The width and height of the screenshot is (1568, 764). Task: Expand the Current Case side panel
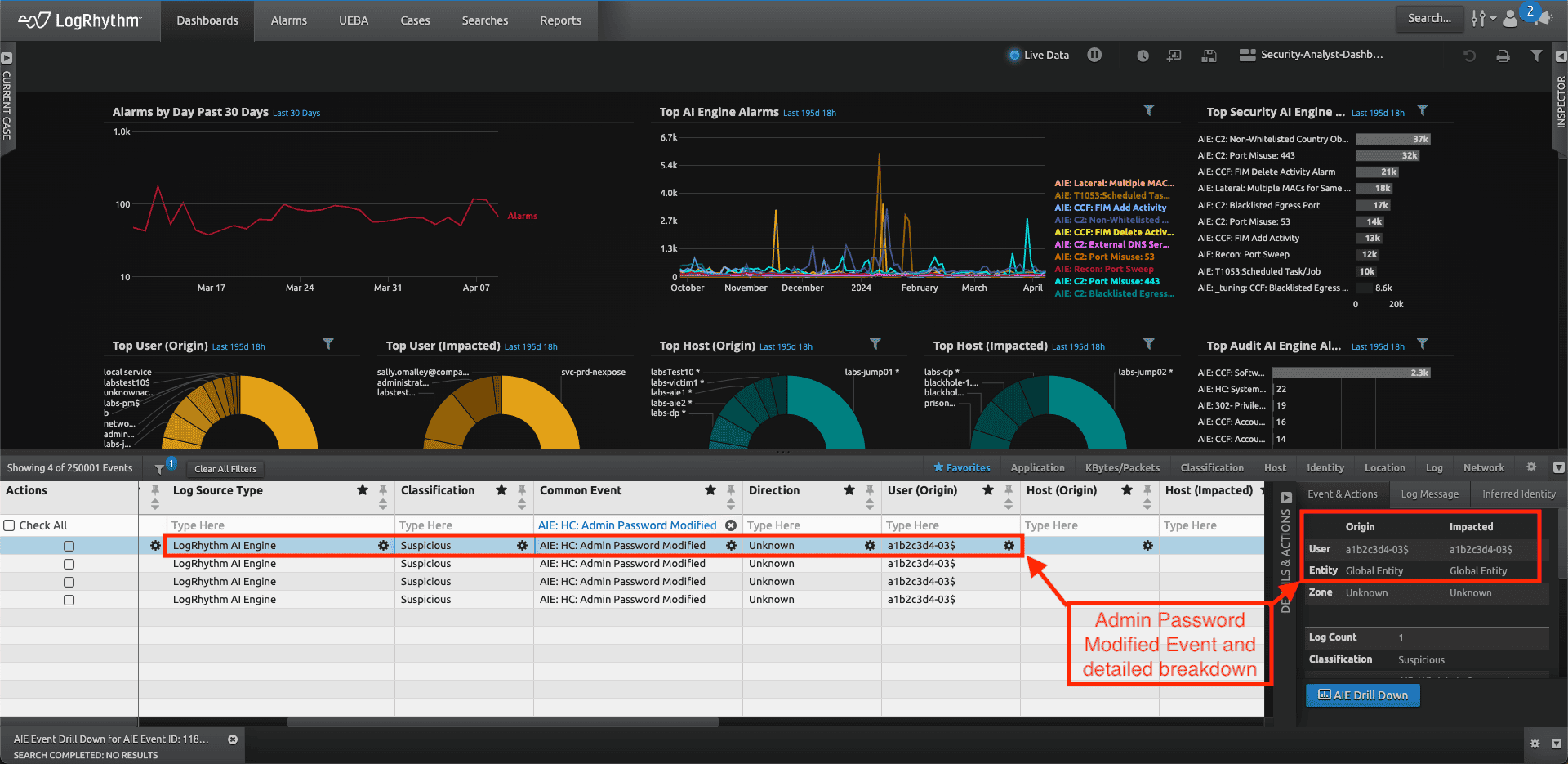tap(7, 58)
